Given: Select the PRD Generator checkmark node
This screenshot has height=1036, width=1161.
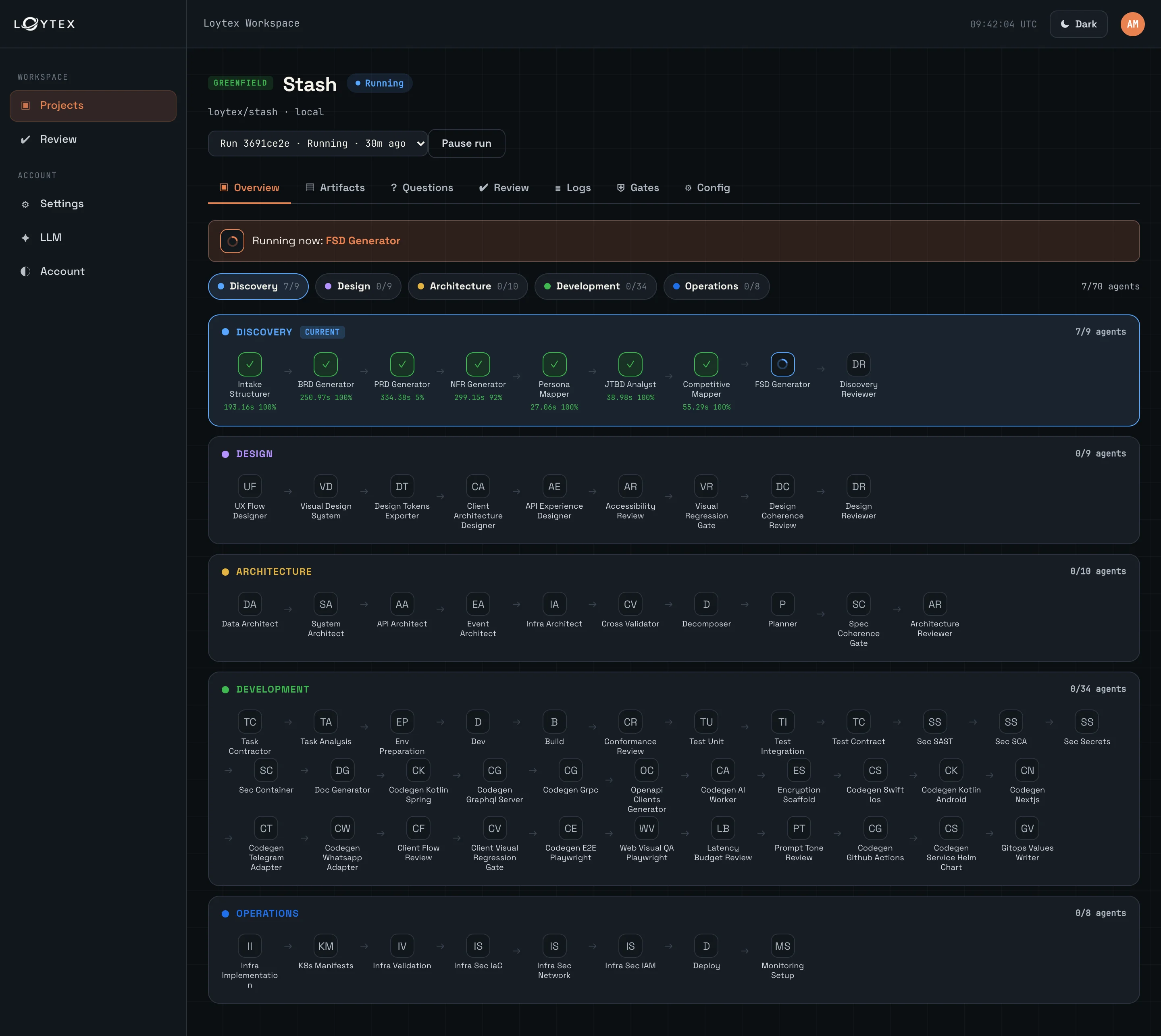Looking at the screenshot, I should tap(402, 364).
